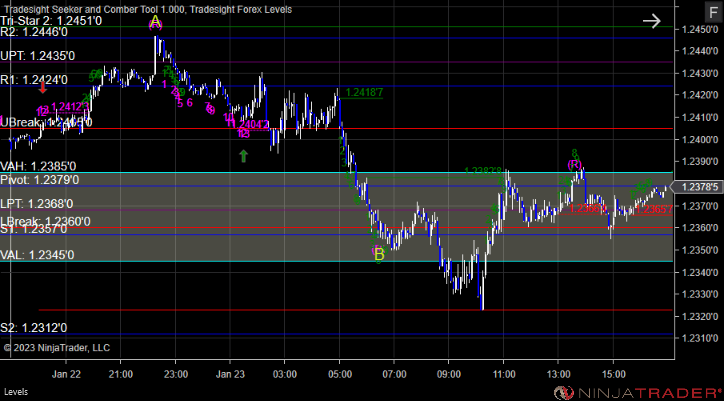
Task: Click the yellow A marker near chart top
Action: [x=156, y=21]
